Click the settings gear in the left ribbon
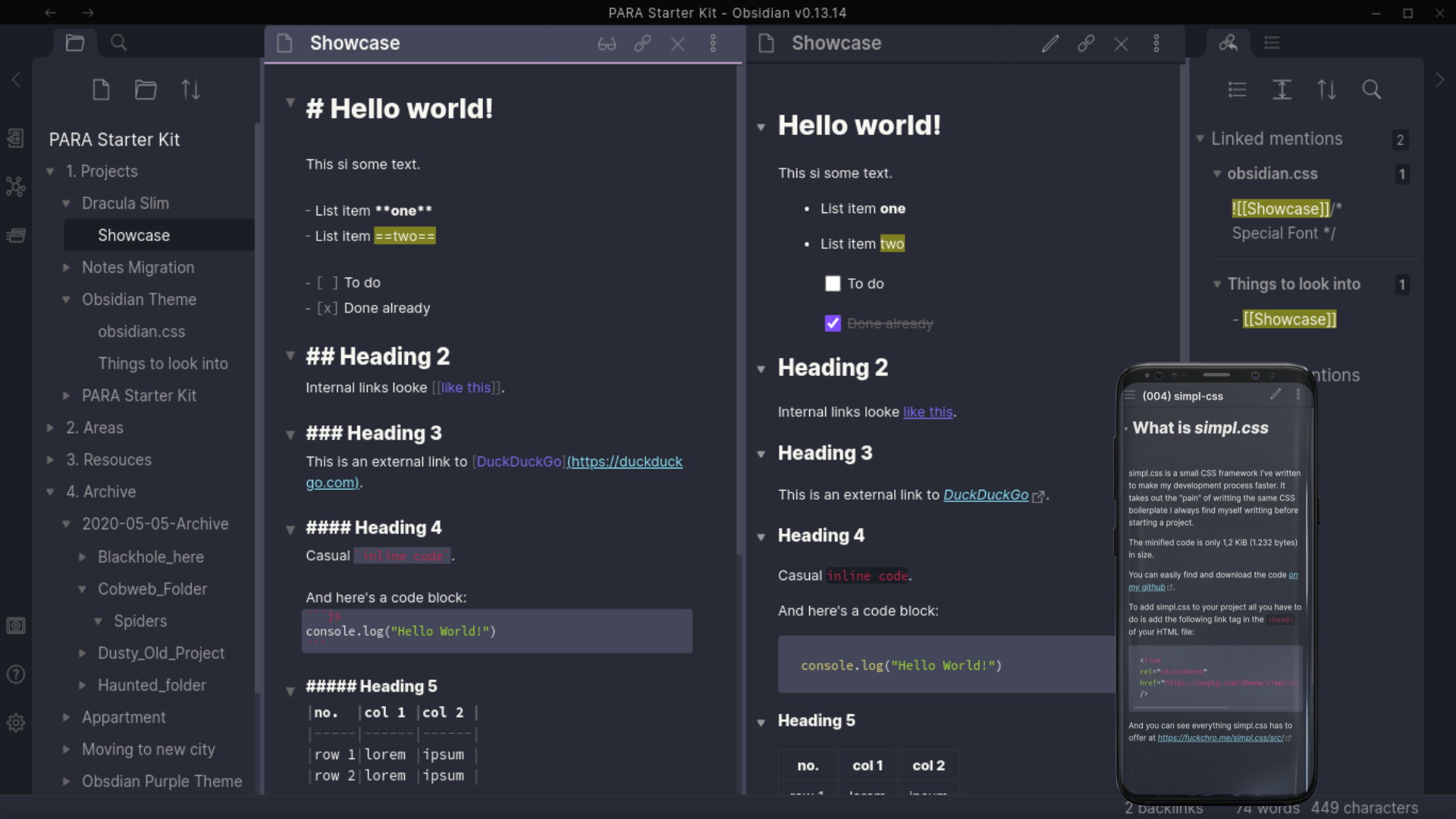1456x819 pixels. coord(16,723)
